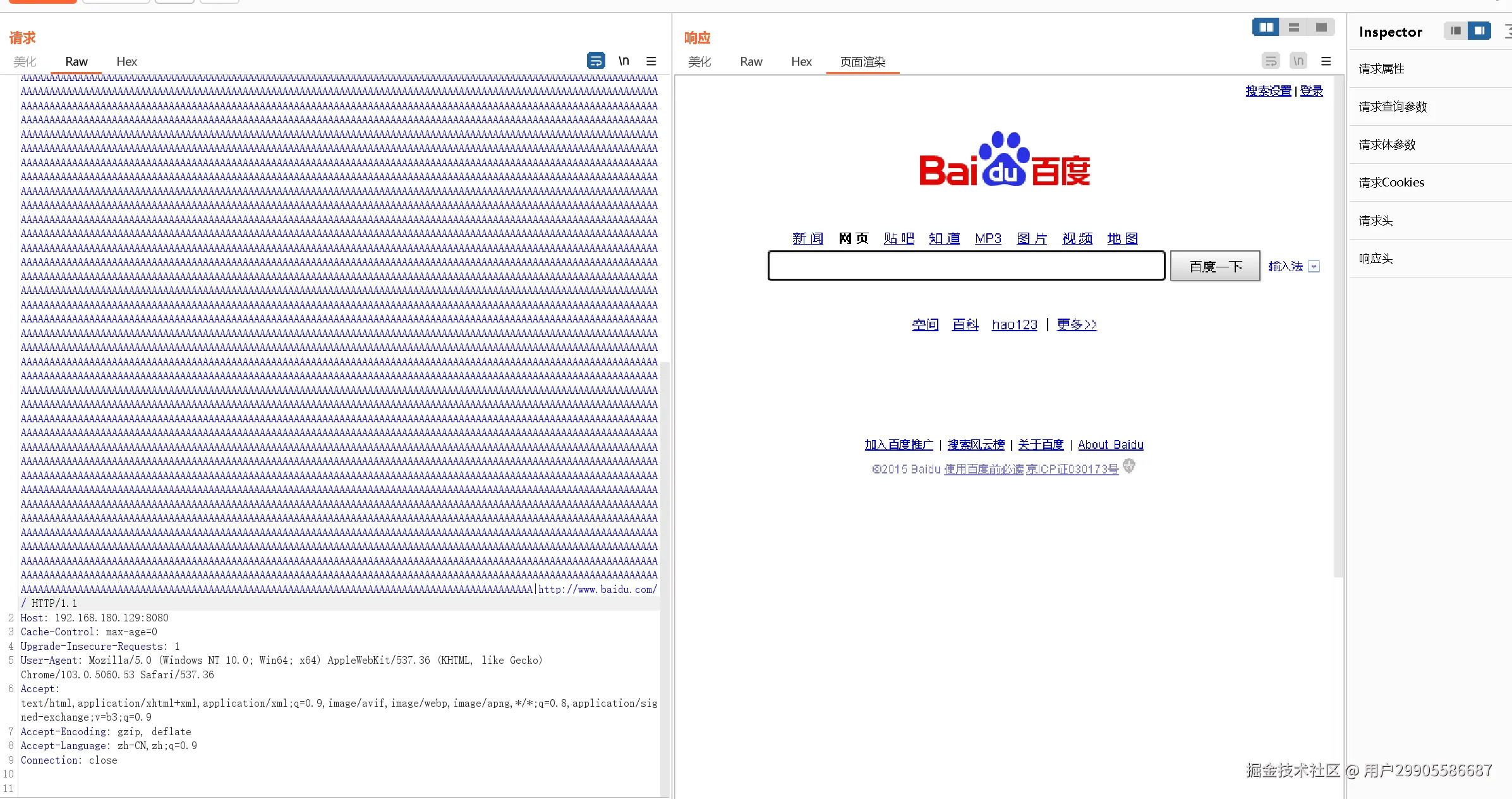The height and width of the screenshot is (799, 1512).
Task: Toggle show non-printable chars in request
Action: [624, 61]
